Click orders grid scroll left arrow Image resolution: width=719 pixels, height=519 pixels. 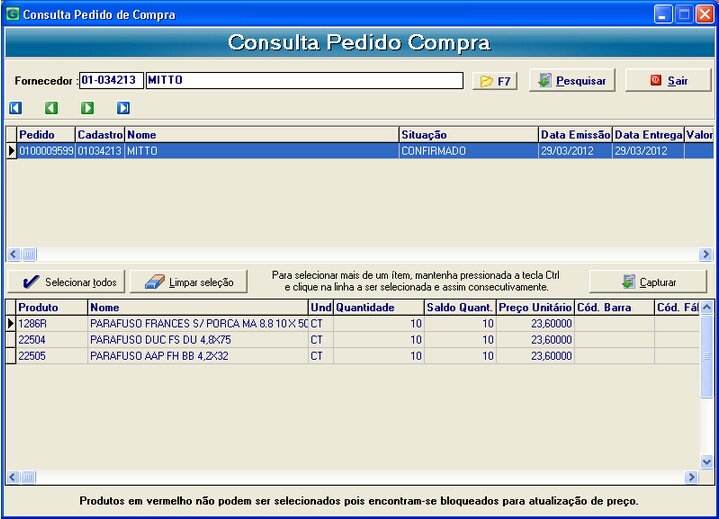click(x=13, y=254)
